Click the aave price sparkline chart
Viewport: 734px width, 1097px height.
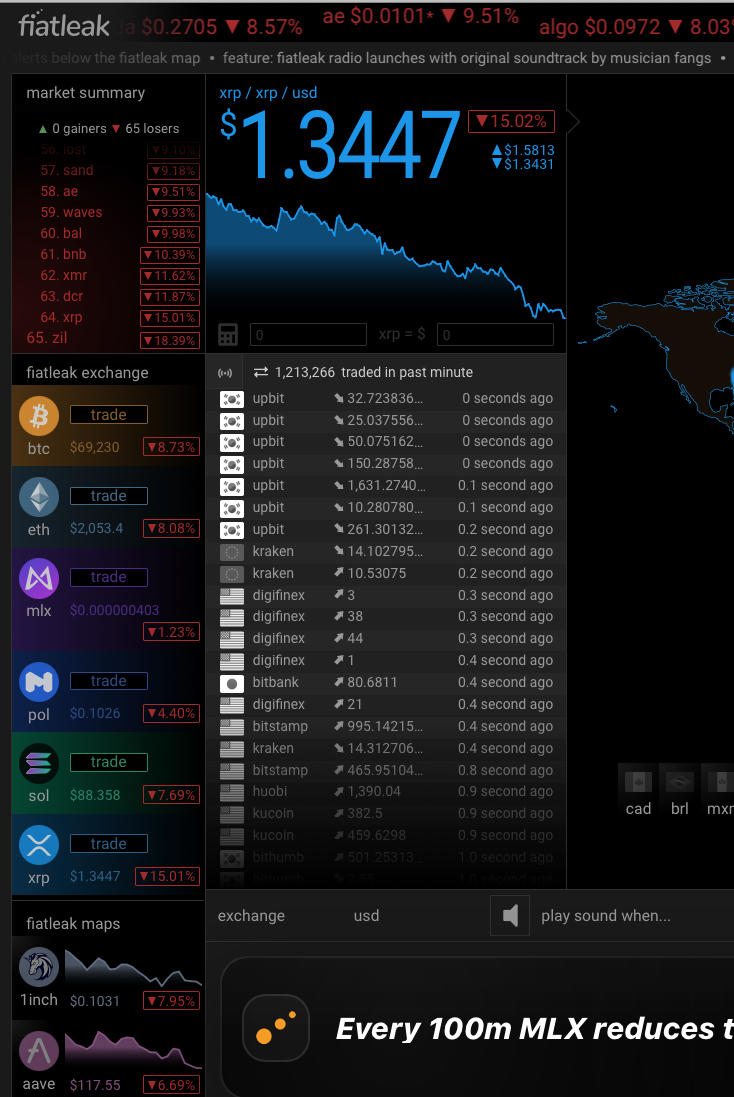pos(133,1049)
